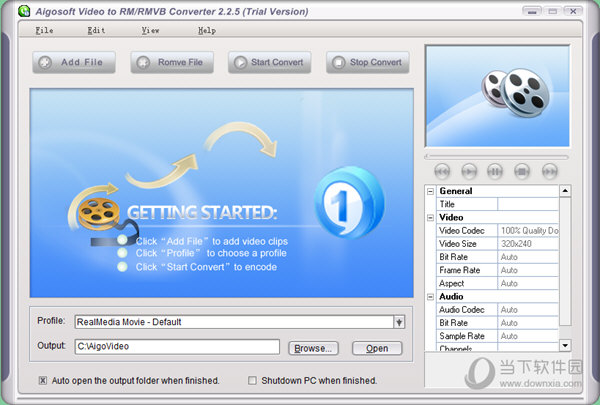
Task: Click the stop icon on Stop Convert
Action: coord(339,62)
